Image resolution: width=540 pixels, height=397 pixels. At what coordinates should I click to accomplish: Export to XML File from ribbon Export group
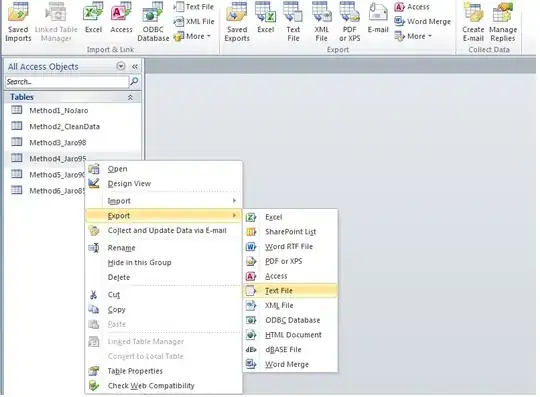[x=321, y=22]
